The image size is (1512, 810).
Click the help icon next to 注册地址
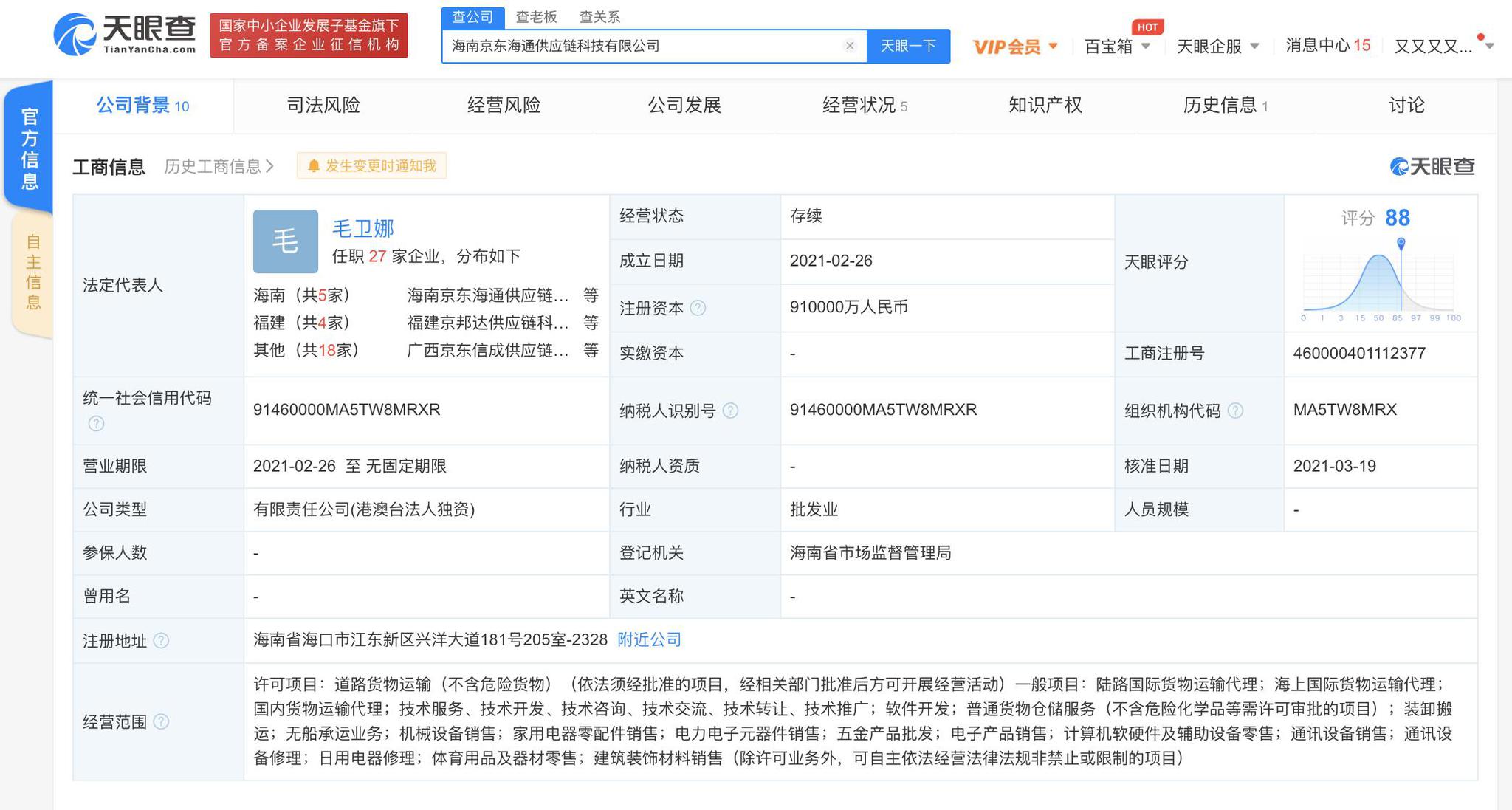[x=161, y=640]
